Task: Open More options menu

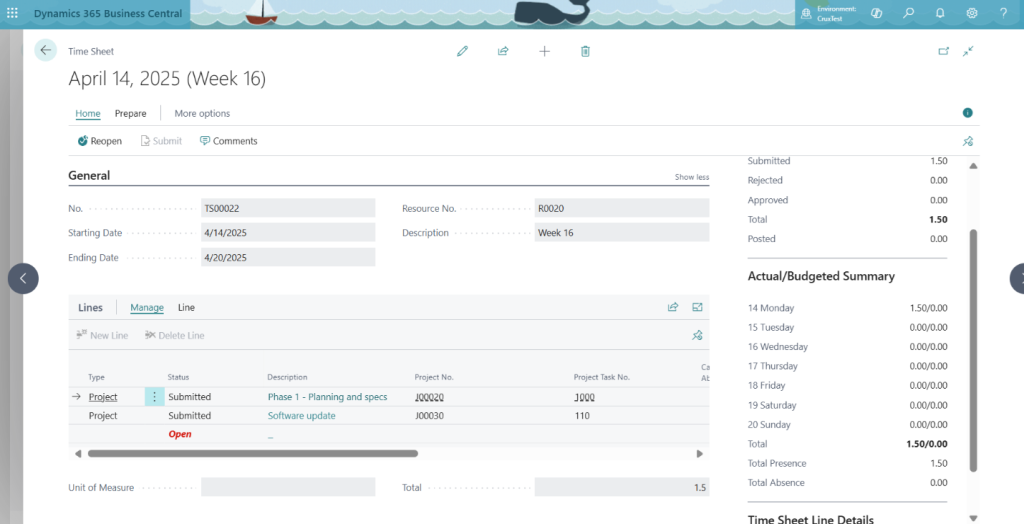Action: point(202,113)
